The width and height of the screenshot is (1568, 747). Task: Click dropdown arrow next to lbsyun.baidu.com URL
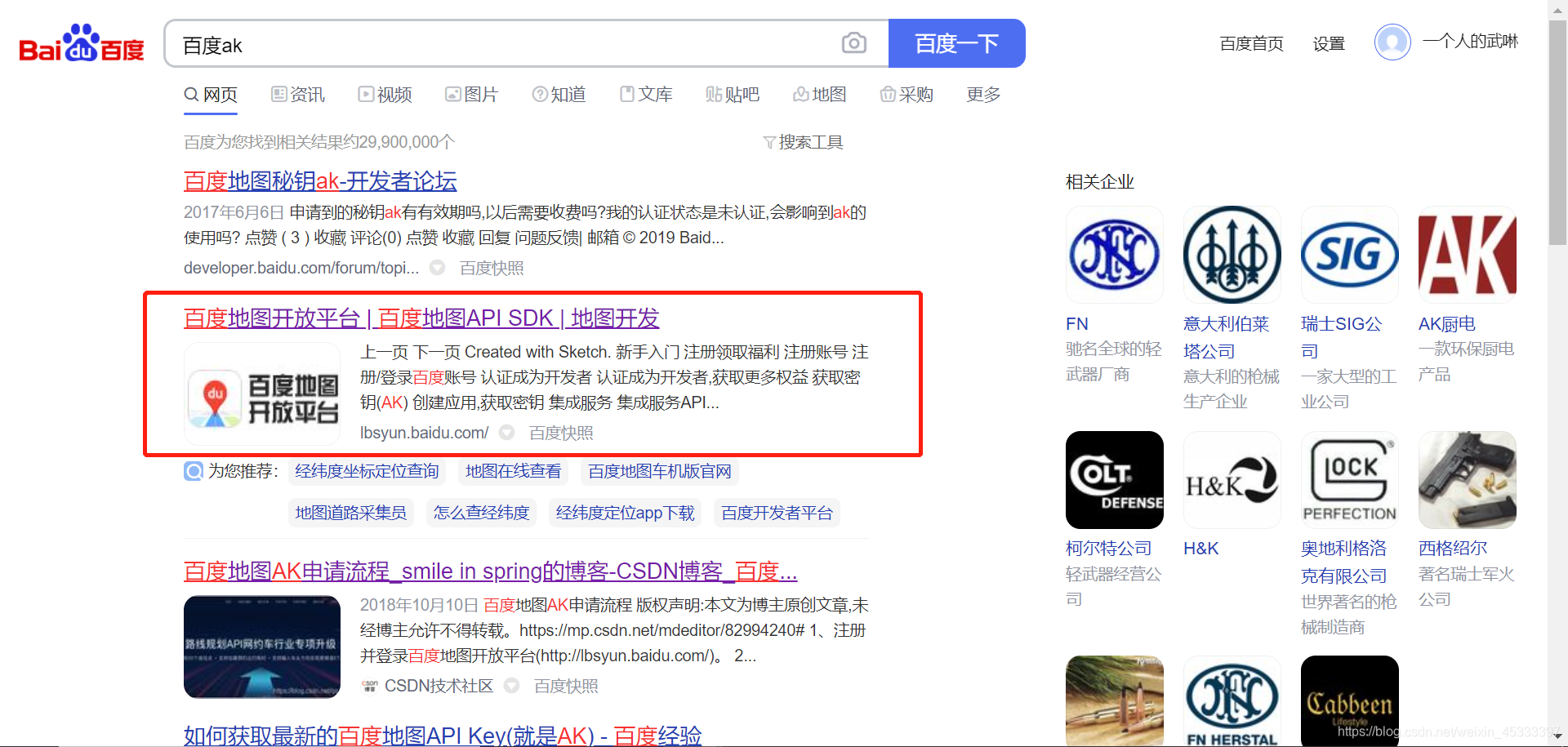(x=507, y=433)
